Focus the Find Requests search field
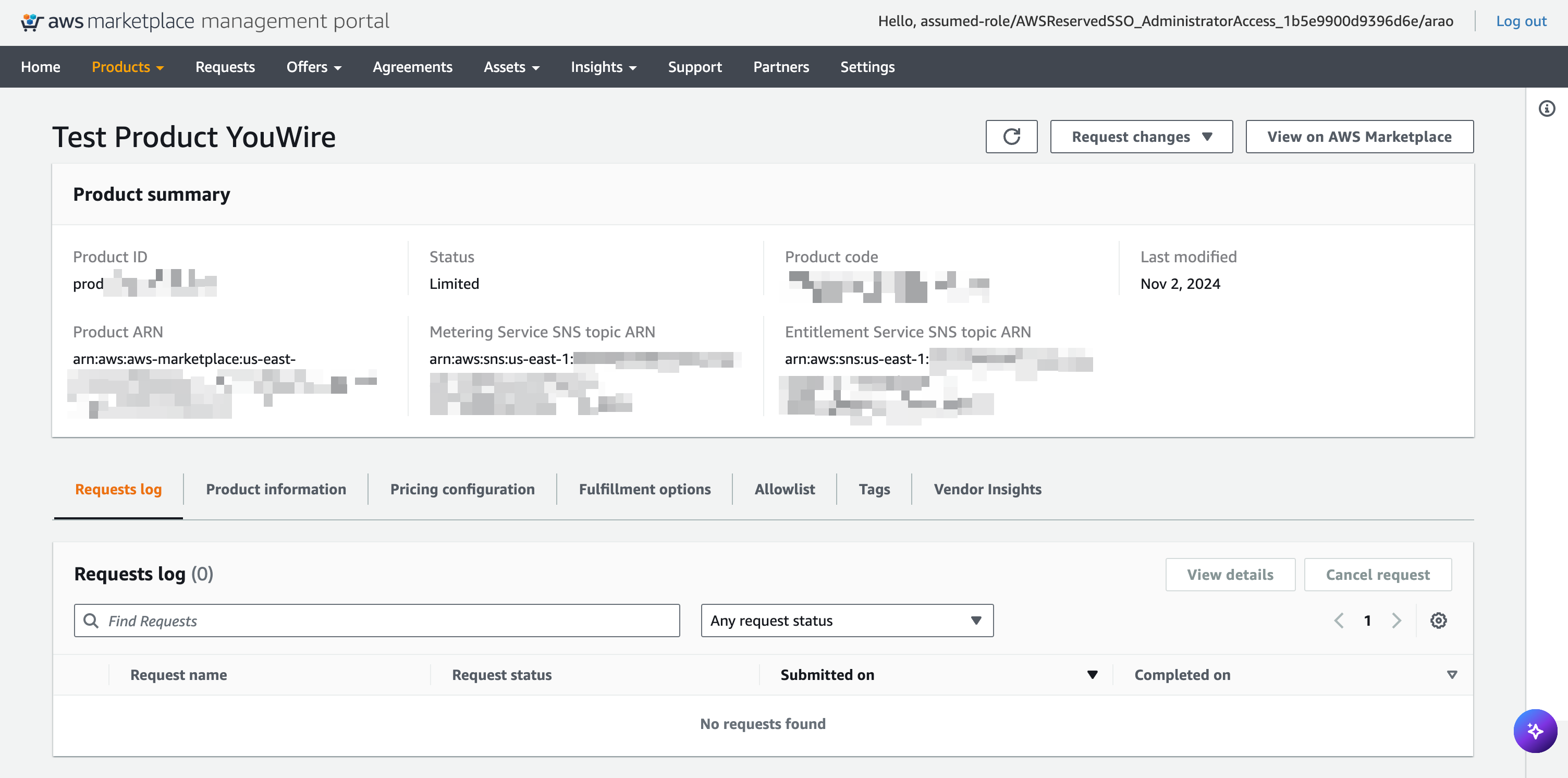1568x778 pixels. 377,621
